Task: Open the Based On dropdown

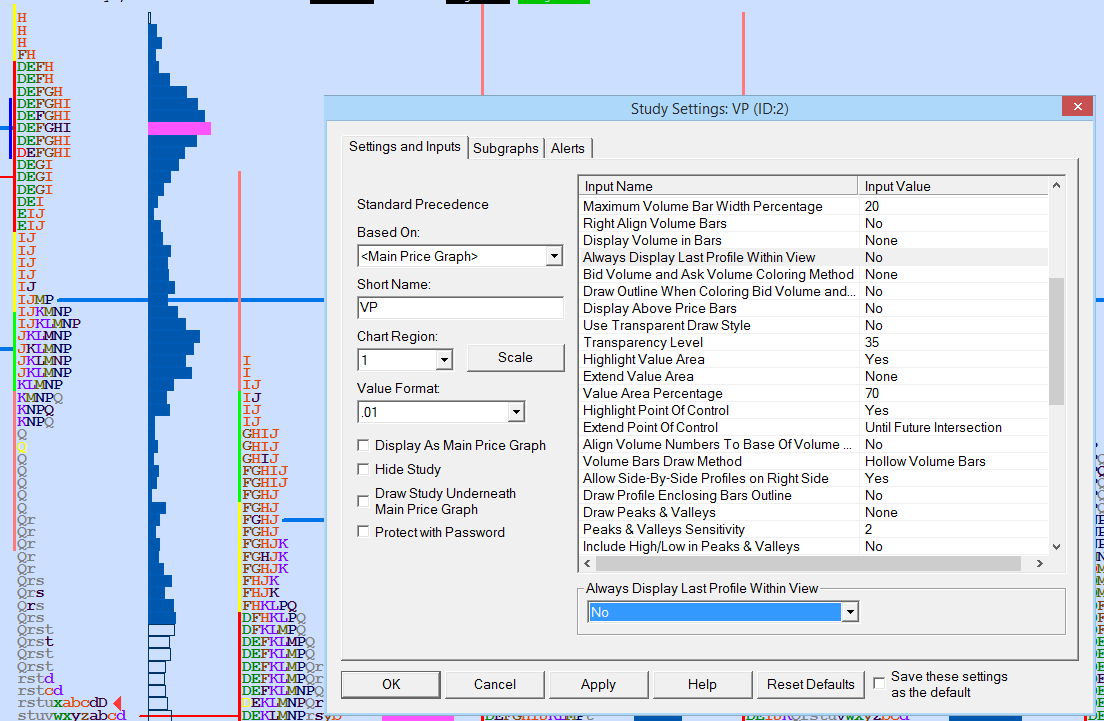Action: coord(554,257)
